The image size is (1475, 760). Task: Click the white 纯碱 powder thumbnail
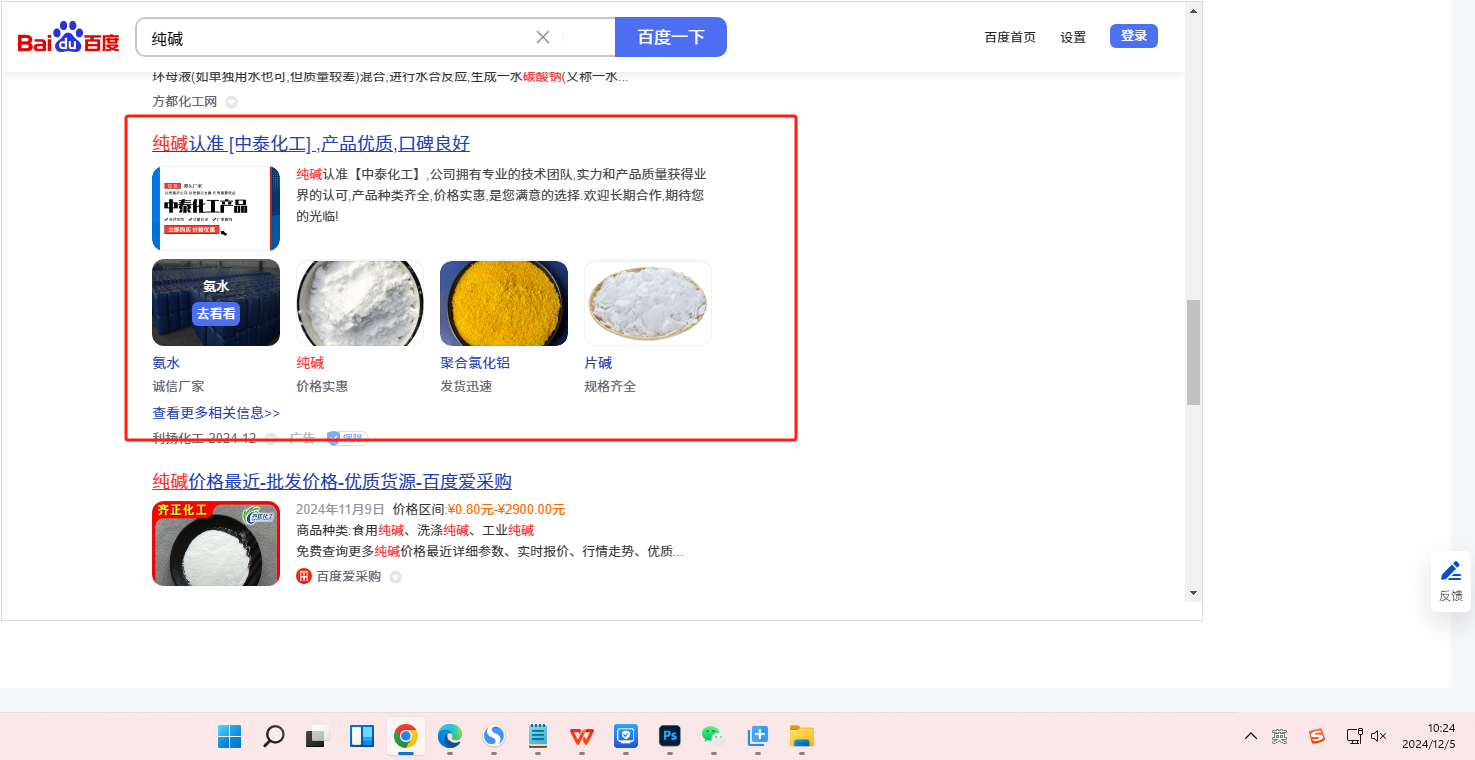[x=360, y=303]
